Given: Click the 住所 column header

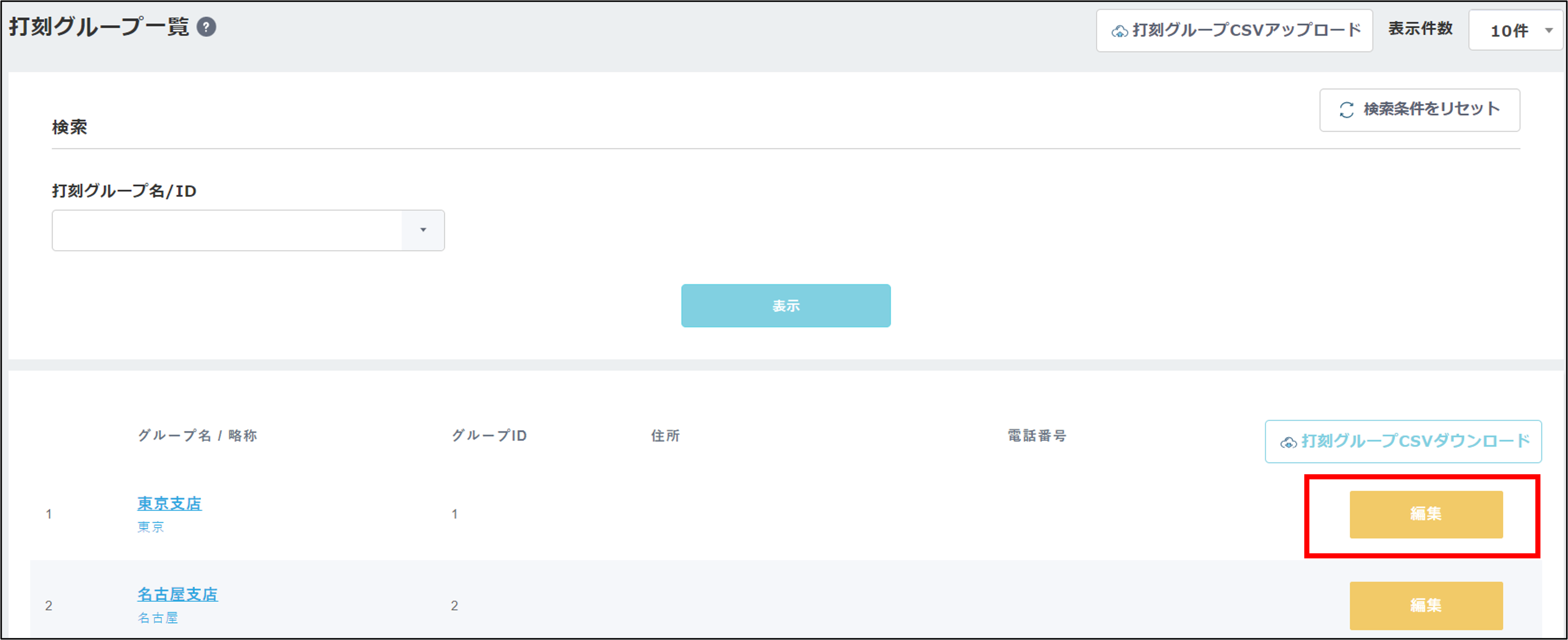Looking at the screenshot, I should (665, 436).
